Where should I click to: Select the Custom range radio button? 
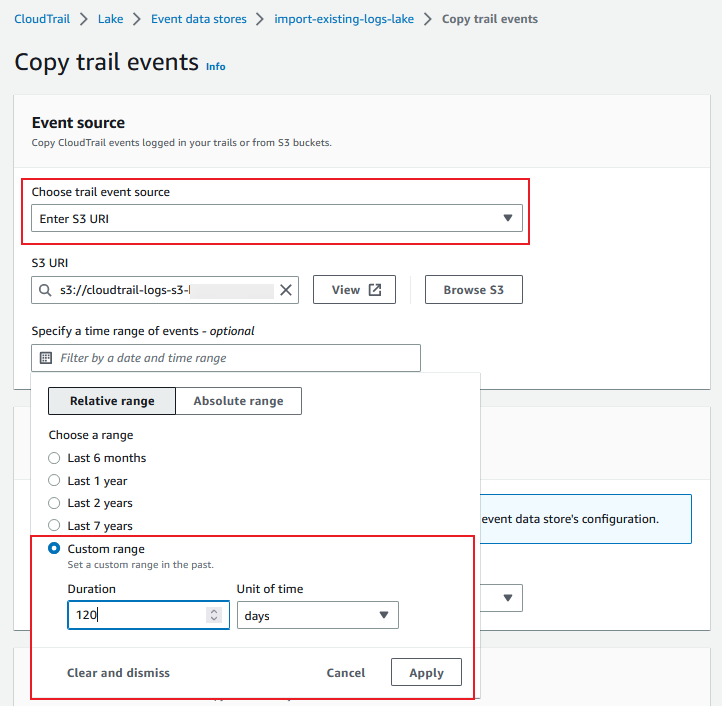pos(54,548)
